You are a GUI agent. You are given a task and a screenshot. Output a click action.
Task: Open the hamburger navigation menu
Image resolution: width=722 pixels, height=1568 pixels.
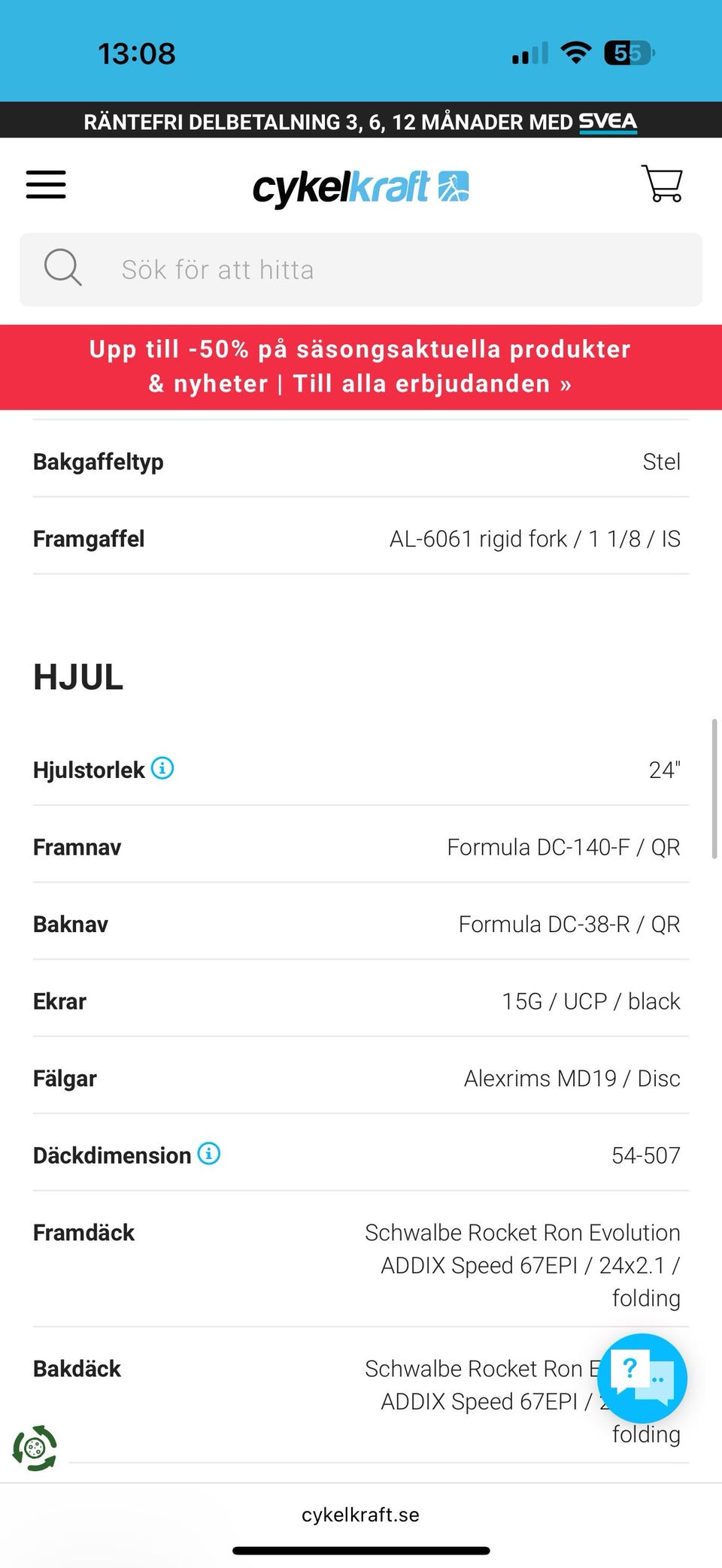point(46,184)
